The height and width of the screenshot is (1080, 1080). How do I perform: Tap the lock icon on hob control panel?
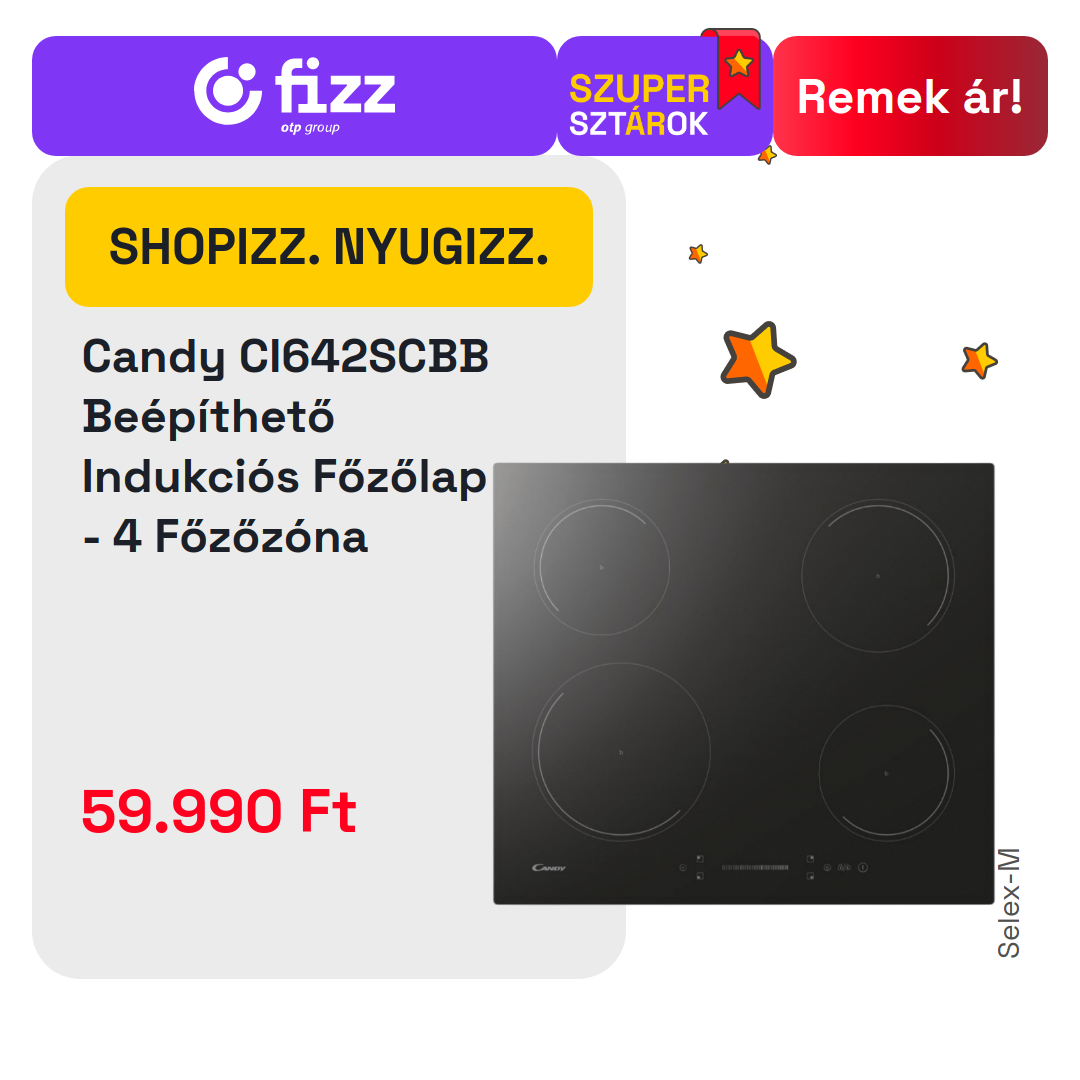(844, 867)
